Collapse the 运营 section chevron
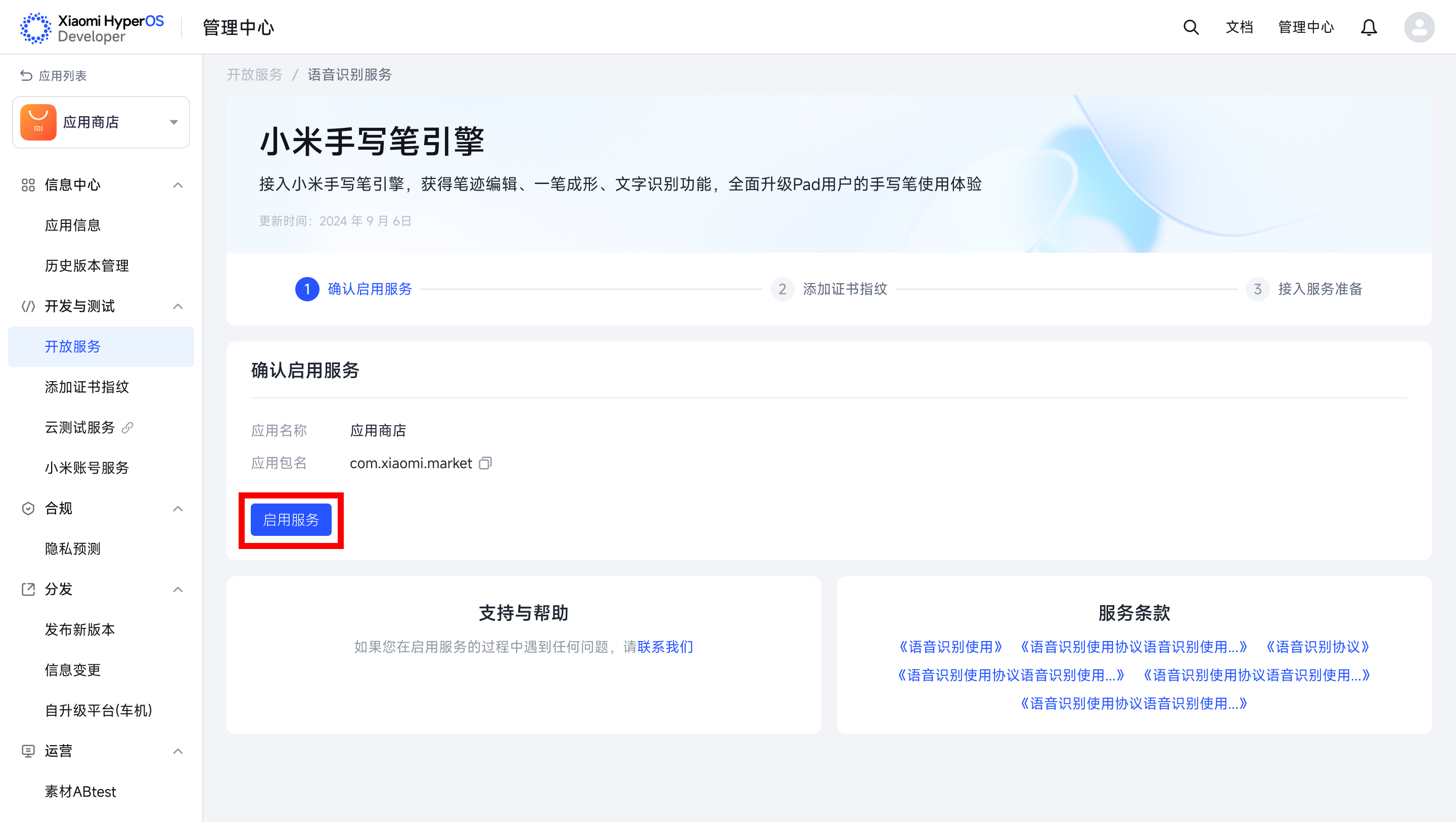 click(178, 751)
